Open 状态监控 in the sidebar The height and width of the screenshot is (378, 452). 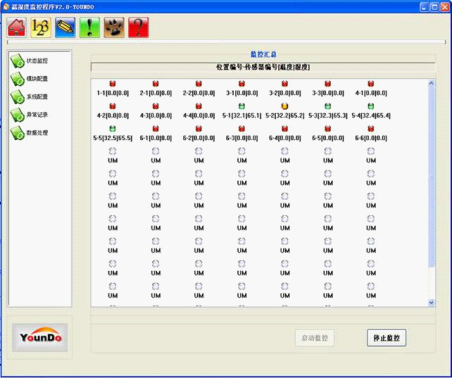click(29, 61)
